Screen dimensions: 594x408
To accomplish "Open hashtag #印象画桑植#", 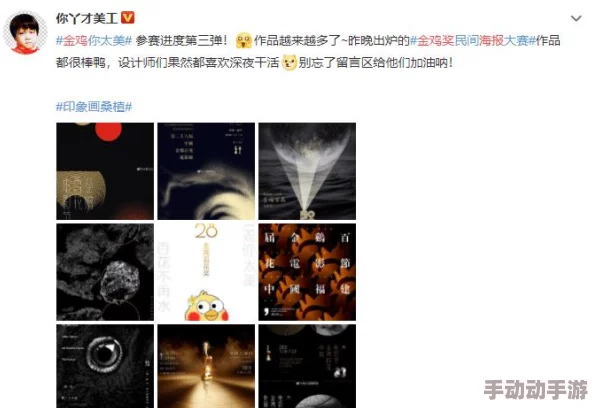I will tap(94, 107).
